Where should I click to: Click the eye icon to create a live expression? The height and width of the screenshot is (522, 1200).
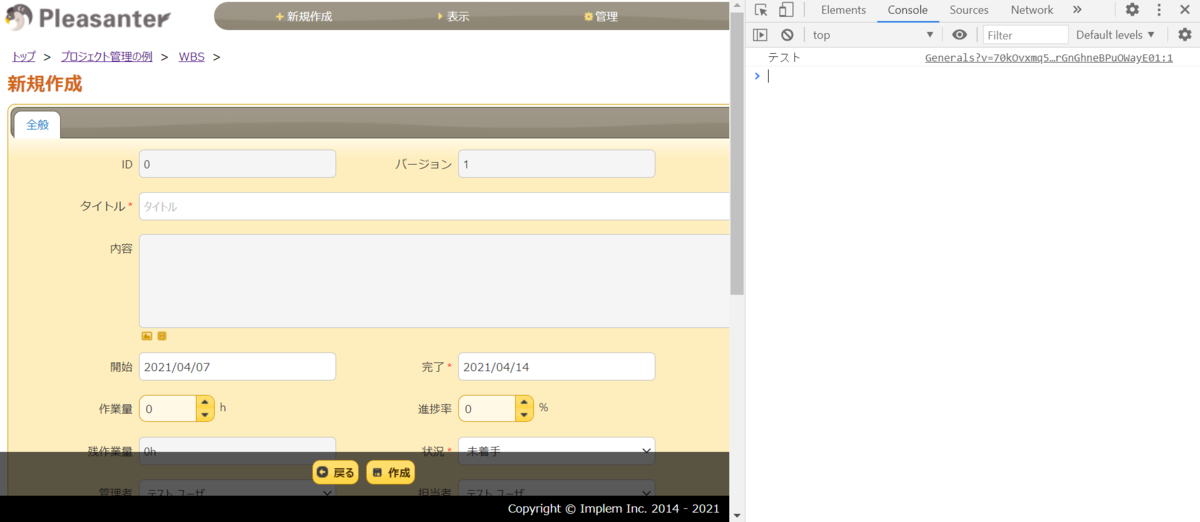click(960, 35)
